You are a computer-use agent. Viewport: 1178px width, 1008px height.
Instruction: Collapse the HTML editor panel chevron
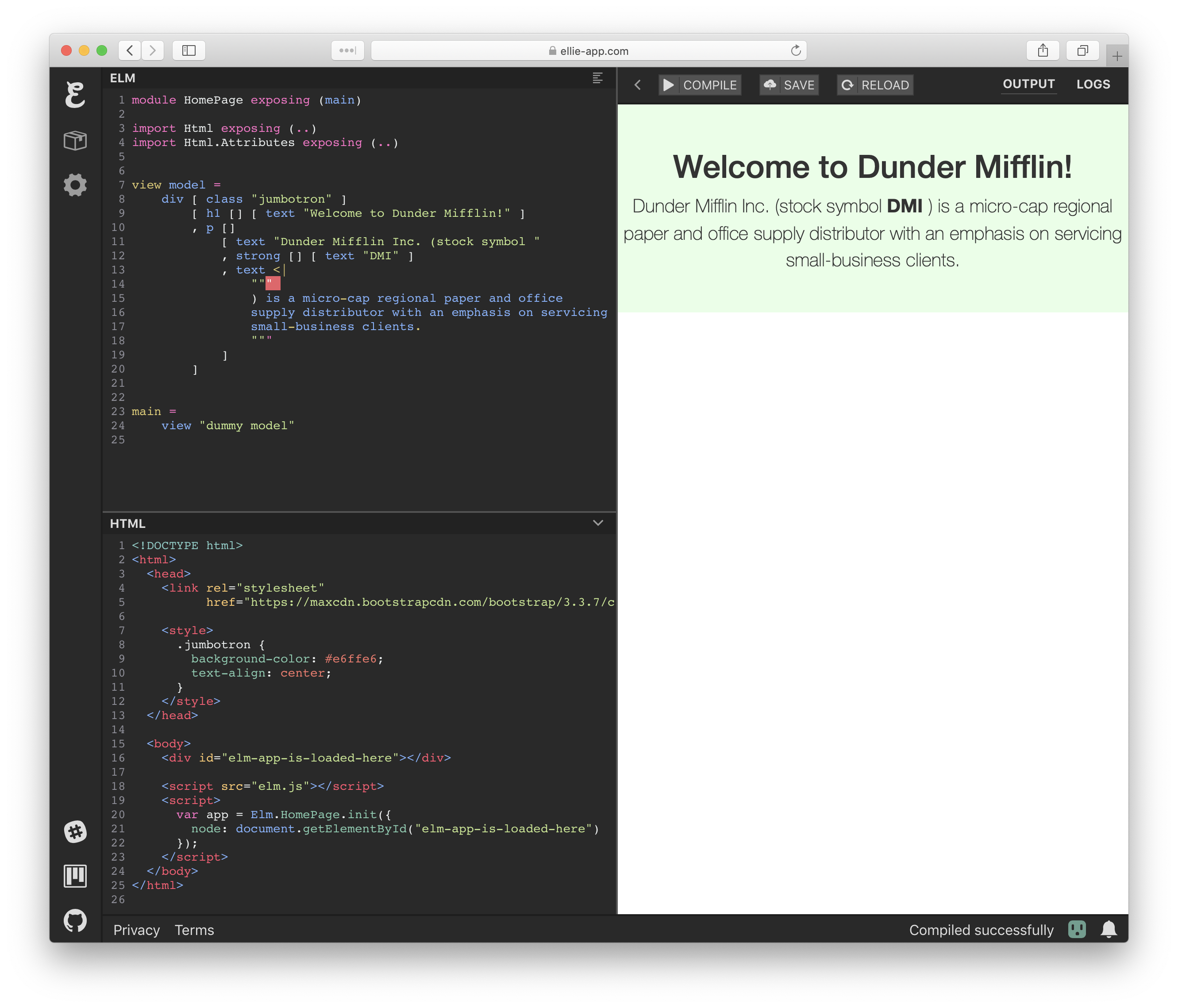598,523
